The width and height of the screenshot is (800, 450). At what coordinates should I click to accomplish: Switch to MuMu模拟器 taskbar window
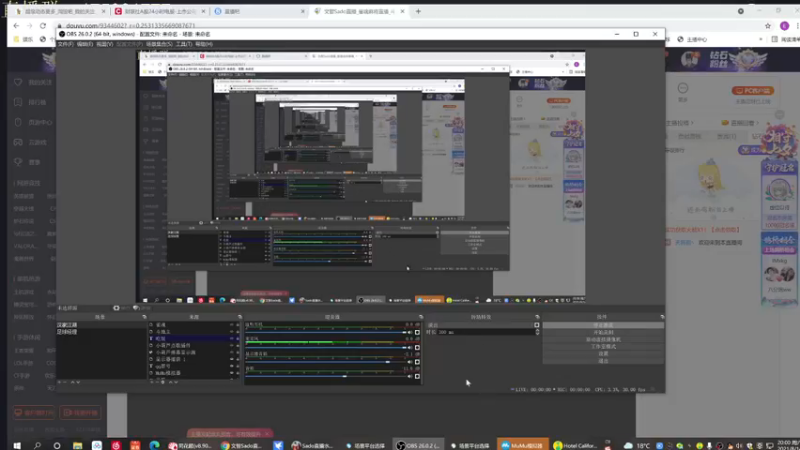pyautogui.click(x=522, y=445)
